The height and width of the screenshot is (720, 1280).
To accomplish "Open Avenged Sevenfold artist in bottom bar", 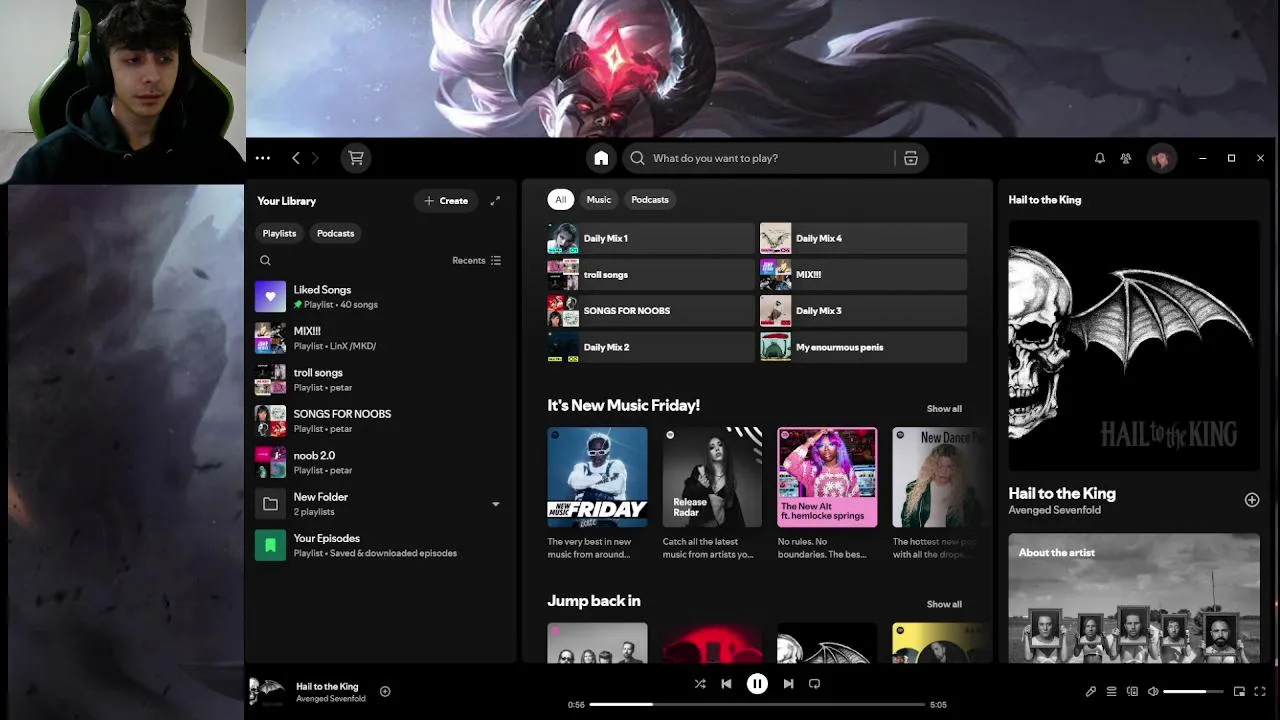I will 331,699.
